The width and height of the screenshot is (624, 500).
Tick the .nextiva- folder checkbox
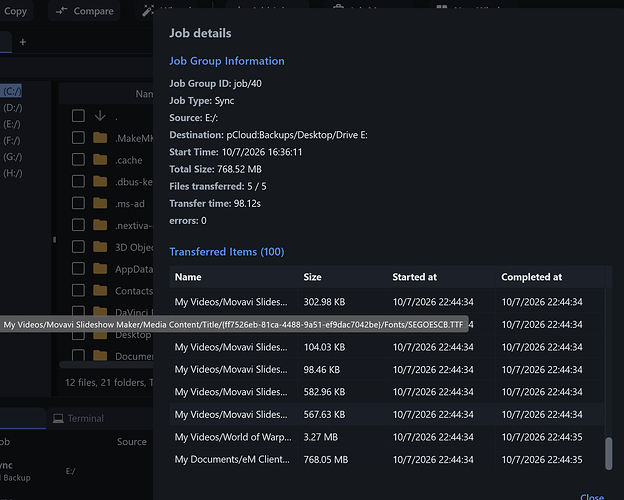coord(78,225)
